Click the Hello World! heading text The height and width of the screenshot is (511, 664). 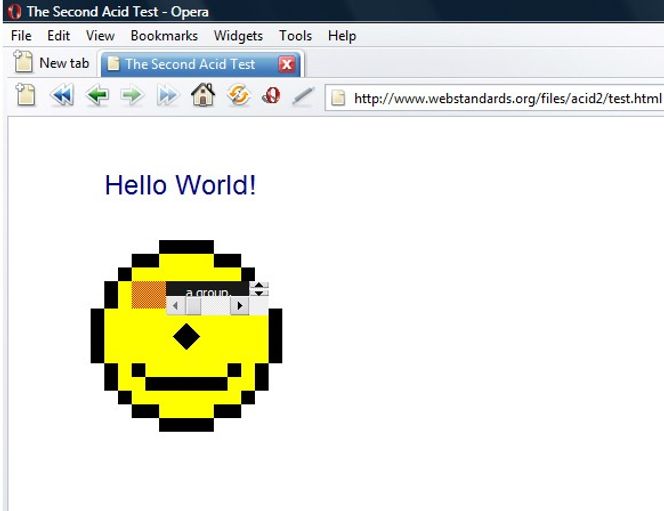[x=180, y=185]
